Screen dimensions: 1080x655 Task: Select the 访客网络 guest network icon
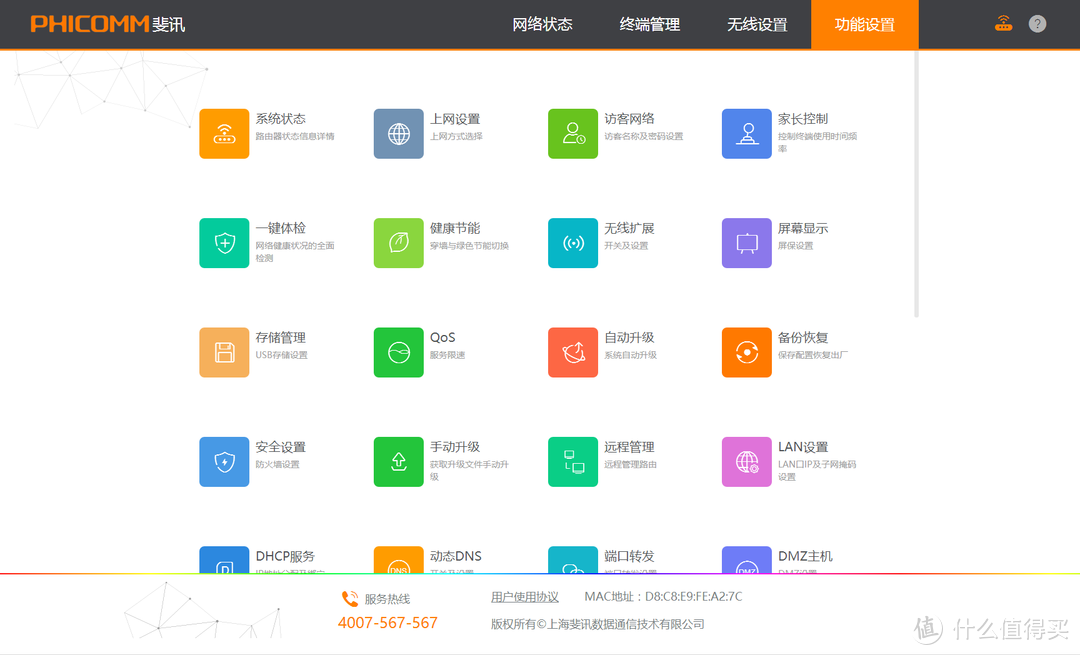tap(572, 133)
